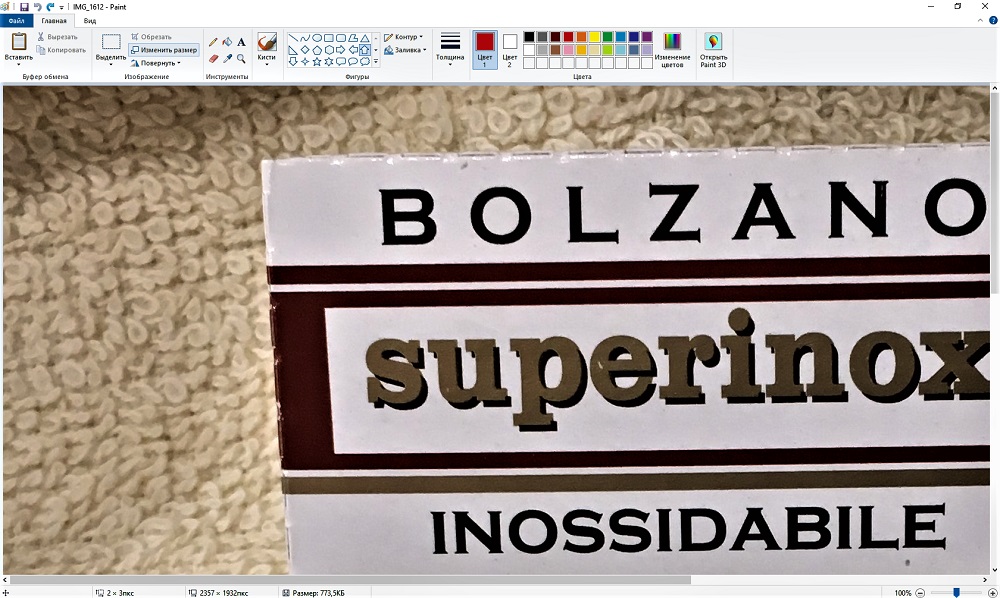The width and height of the screenshot is (1000, 598).
Task: Pick the yellow color swatch
Action: coord(594,37)
